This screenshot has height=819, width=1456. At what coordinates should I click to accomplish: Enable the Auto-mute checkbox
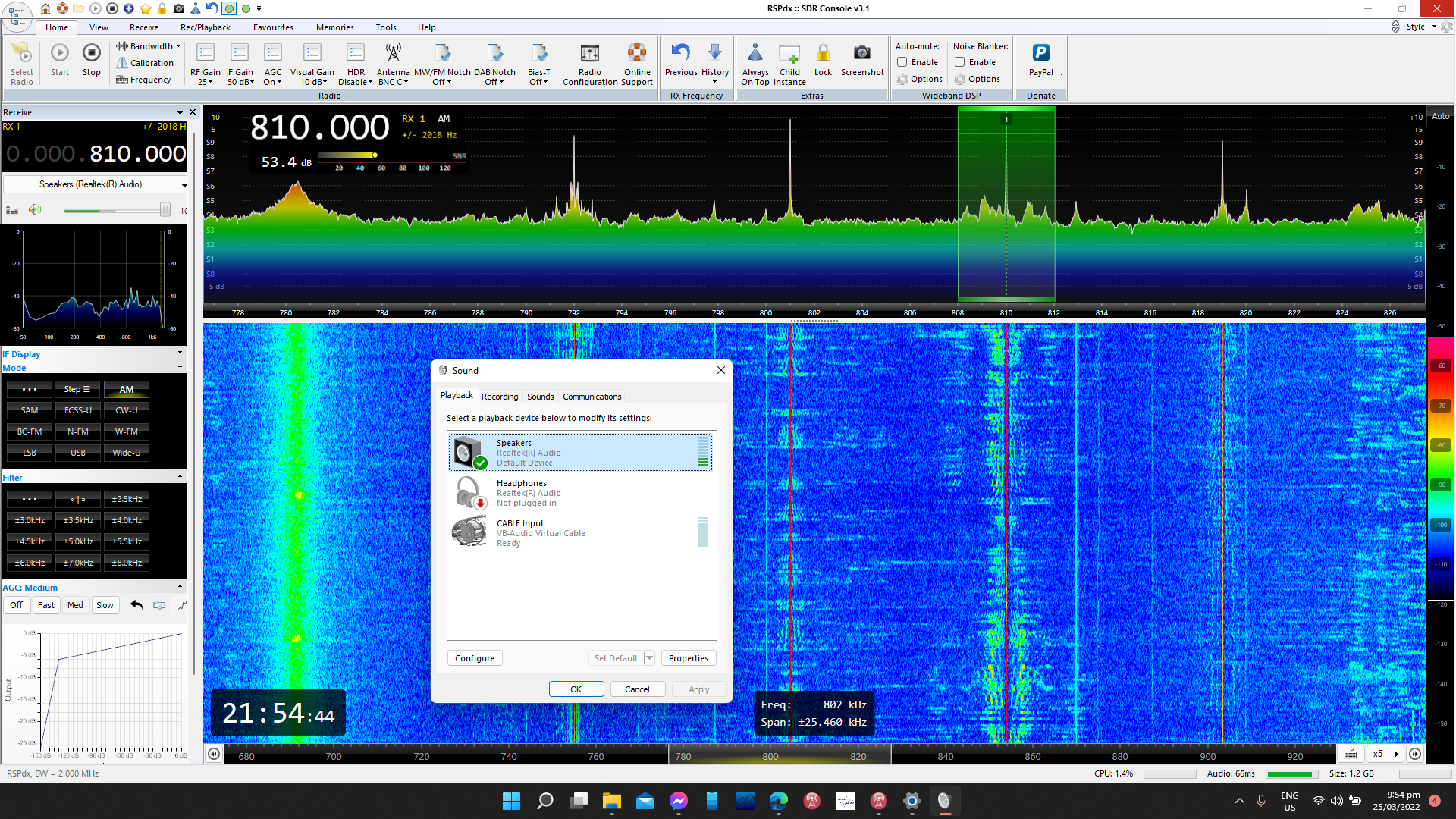902,62
